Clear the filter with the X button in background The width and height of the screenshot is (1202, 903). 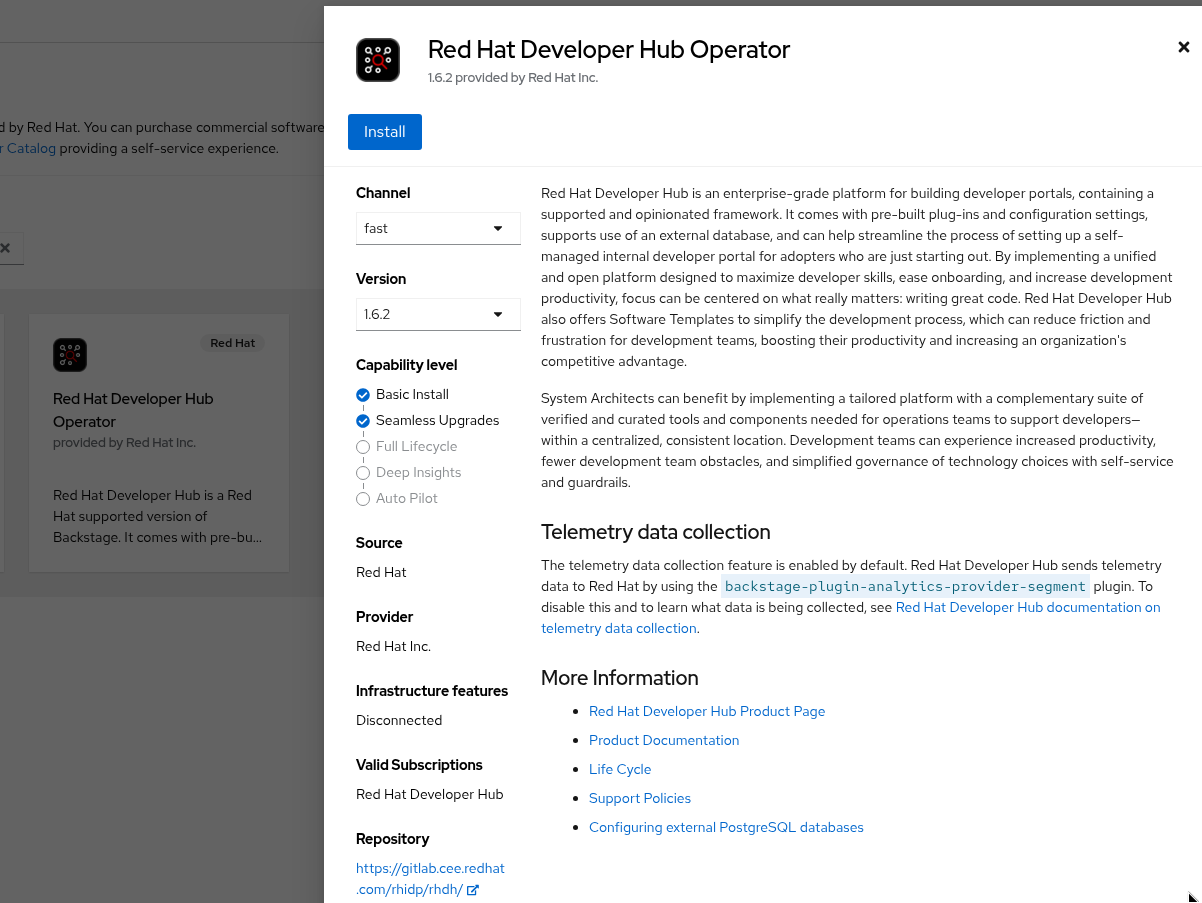(5, 248)
